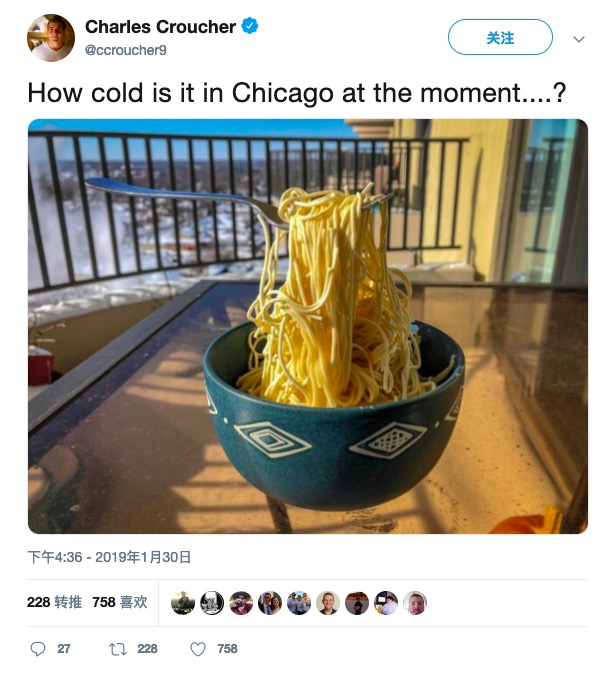Click the blue verified badge
611x675 pixels.
point(249,26)
